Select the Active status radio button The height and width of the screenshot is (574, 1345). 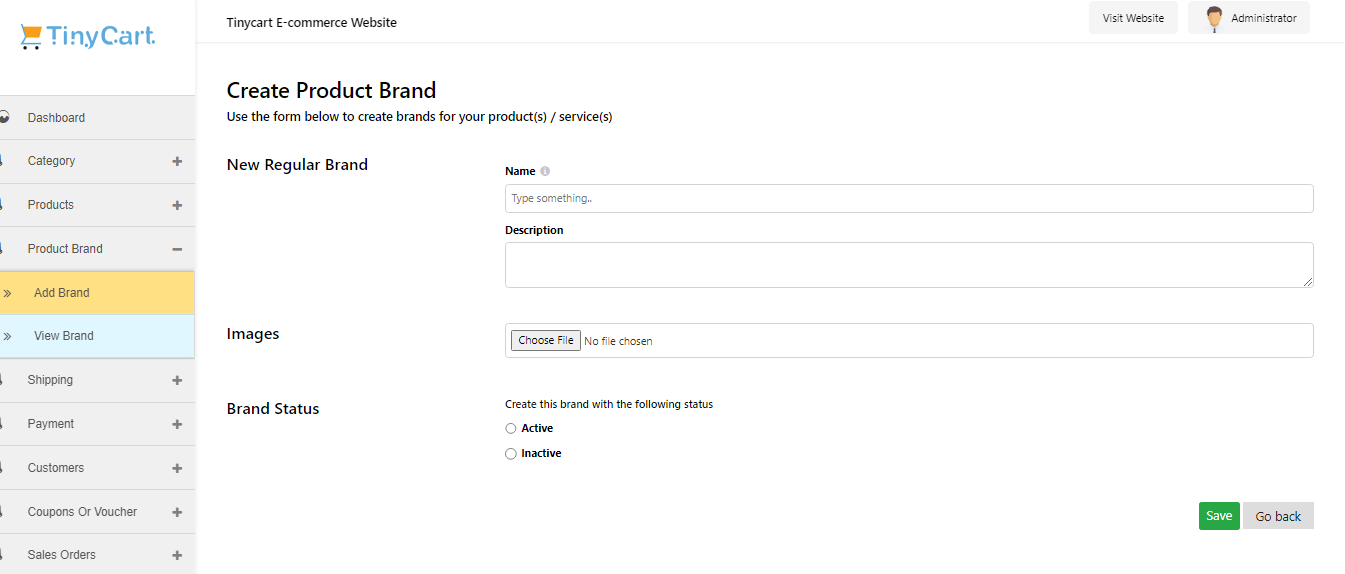511,428
